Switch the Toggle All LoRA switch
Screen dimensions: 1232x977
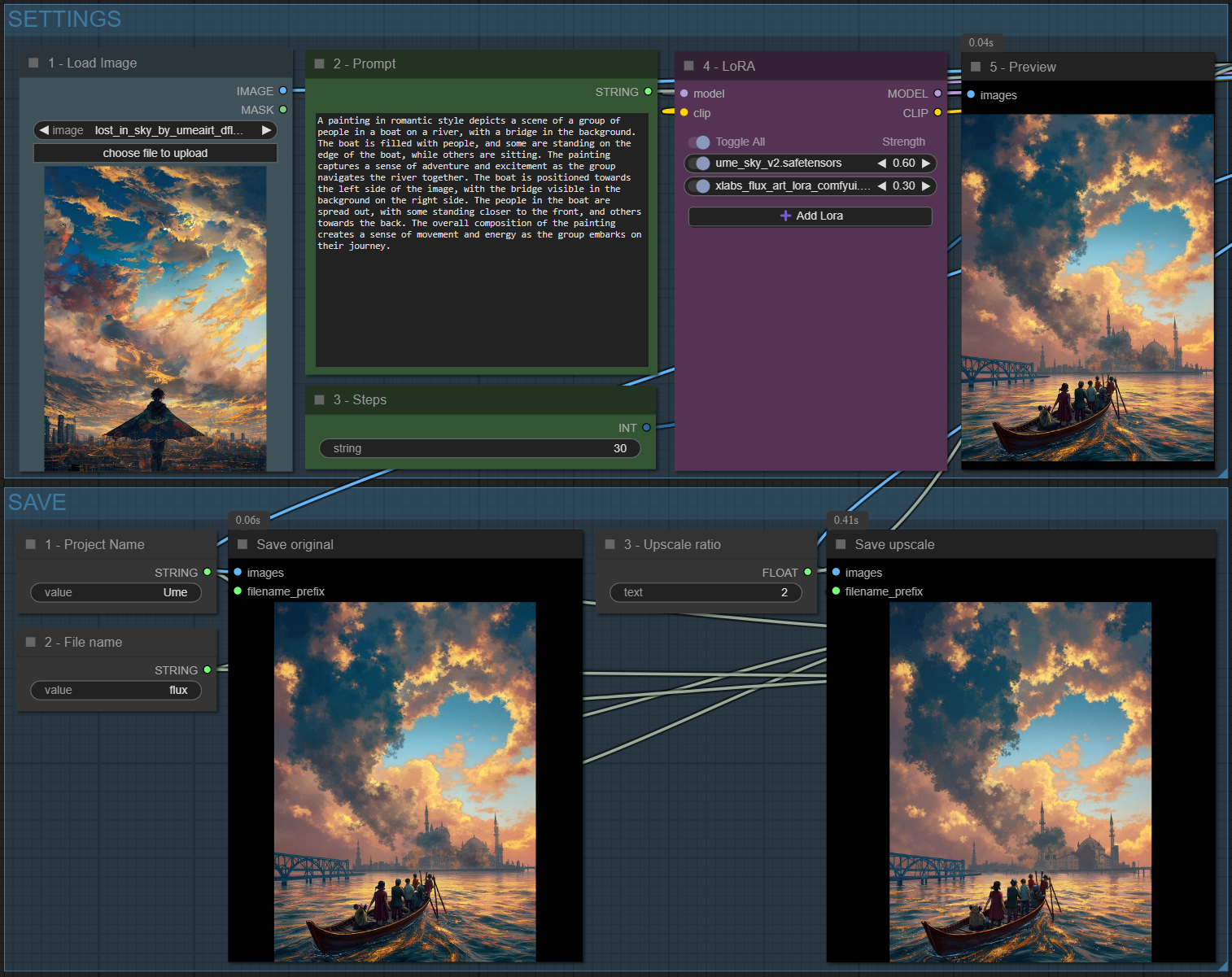point(699,142)
